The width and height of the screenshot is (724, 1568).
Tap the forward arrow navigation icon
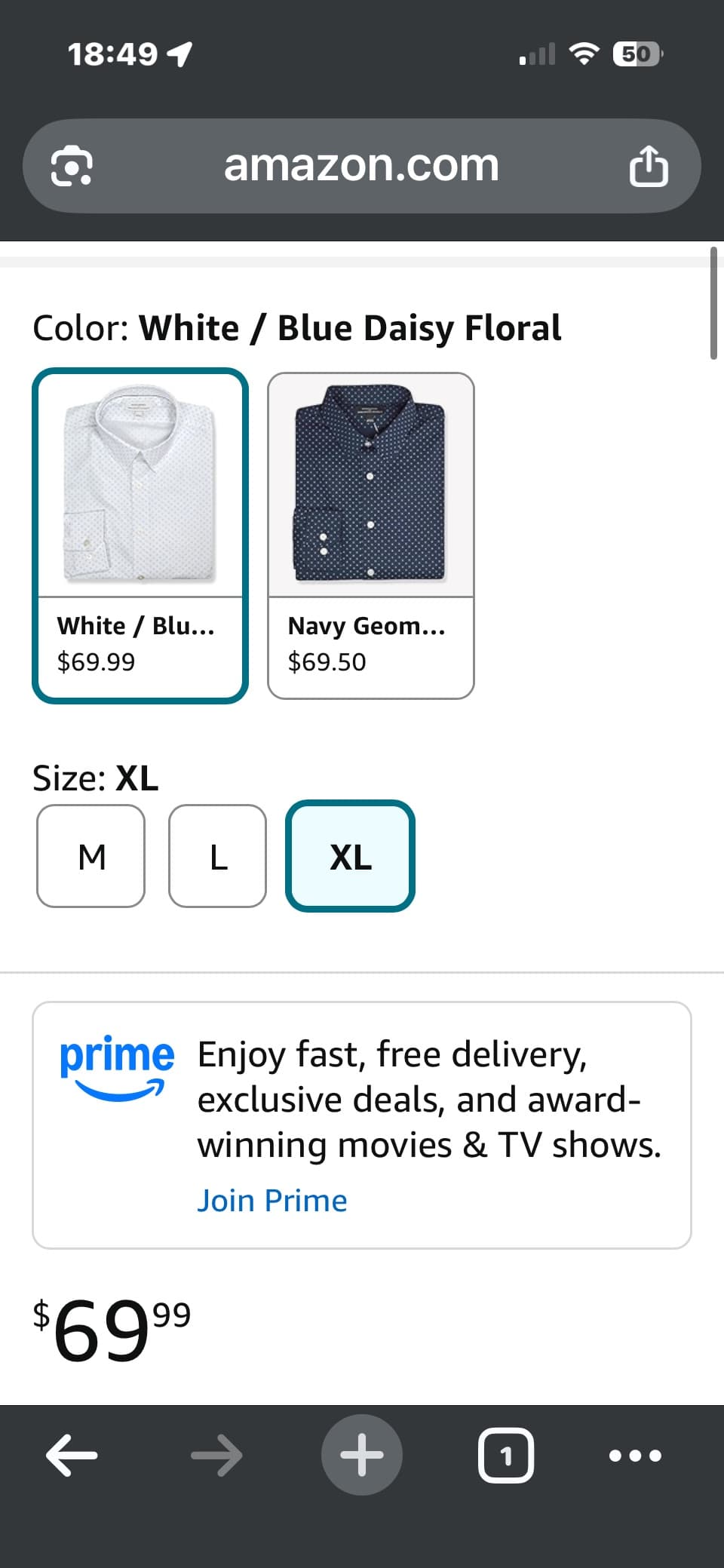pyautogui.click(x=216, y=1455)
